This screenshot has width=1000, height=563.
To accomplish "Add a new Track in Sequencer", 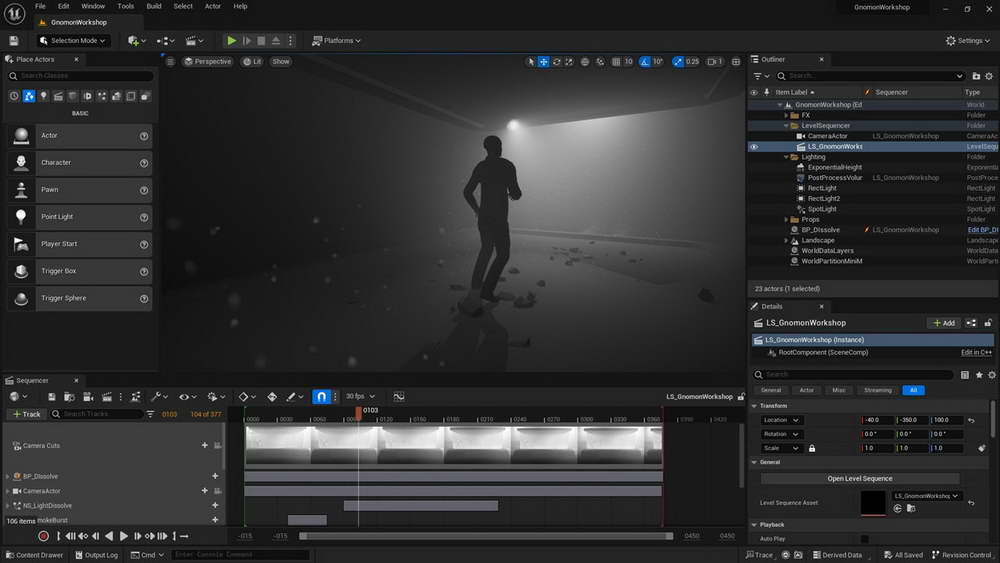I will click(x=27, y=414).
